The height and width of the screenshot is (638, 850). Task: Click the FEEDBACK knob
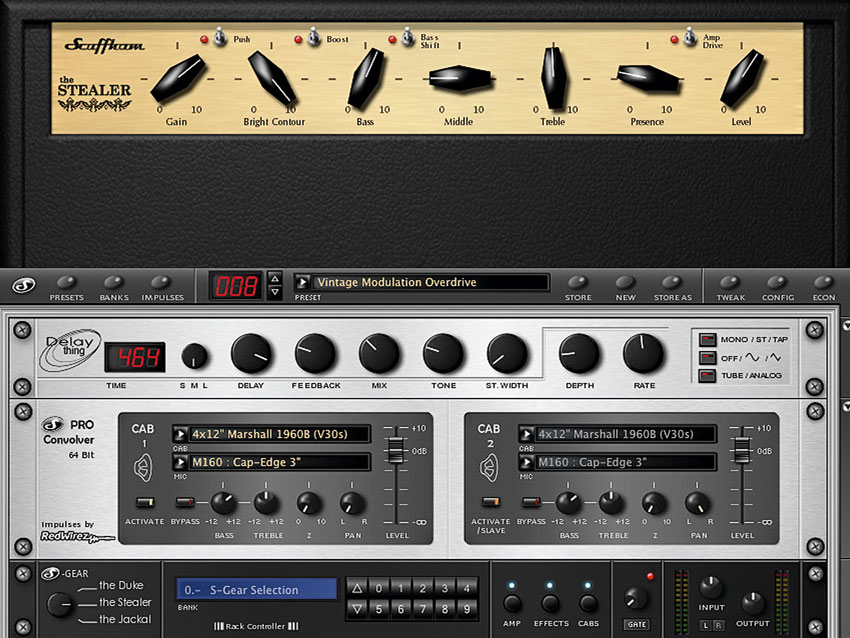click(x=315, y=354)
